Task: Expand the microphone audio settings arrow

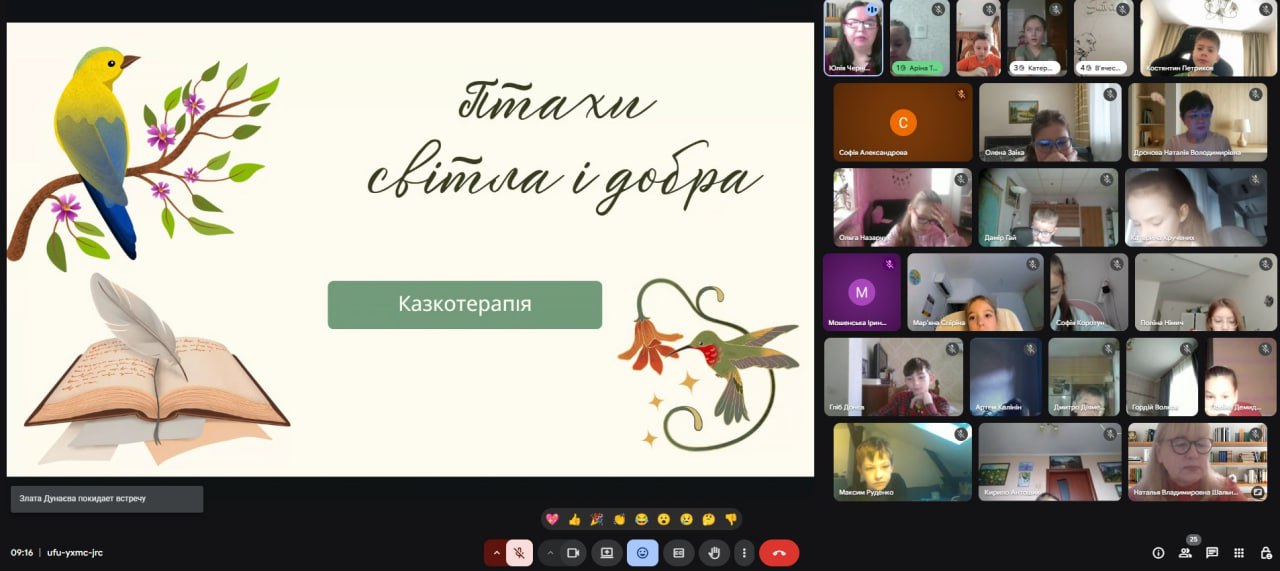Action: pos(496,552)
